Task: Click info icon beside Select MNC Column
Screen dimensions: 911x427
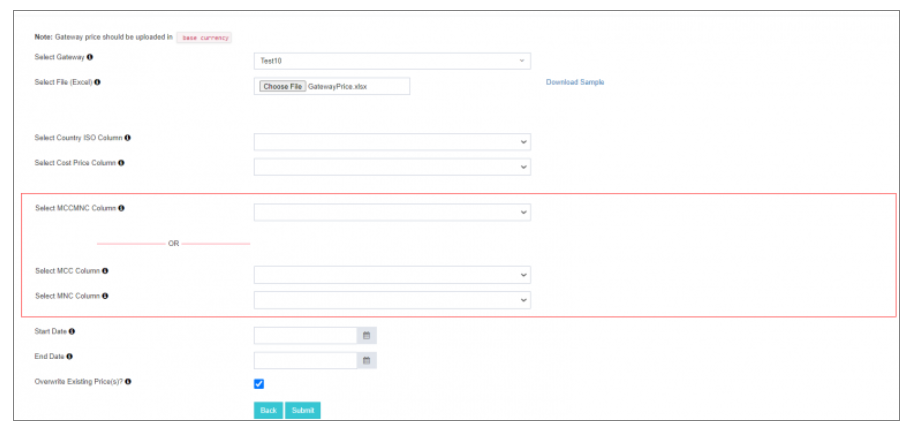Action: click(105, 296)
